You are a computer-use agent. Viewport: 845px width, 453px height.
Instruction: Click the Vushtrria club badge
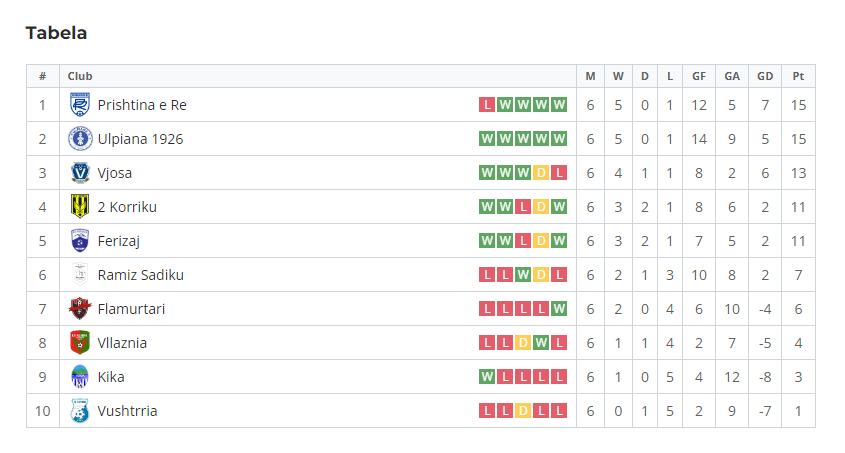coord(80,411)
